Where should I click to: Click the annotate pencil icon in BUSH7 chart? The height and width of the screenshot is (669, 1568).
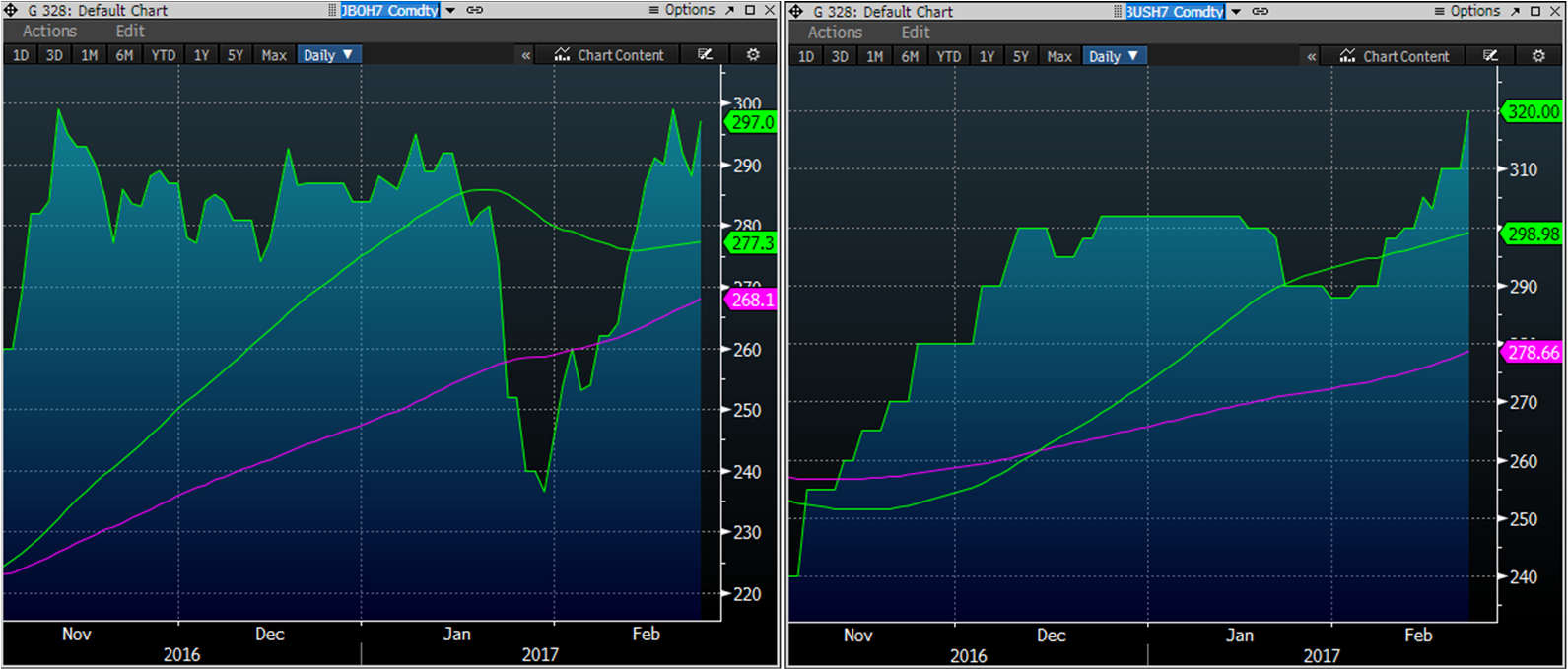coord(1490,56)
